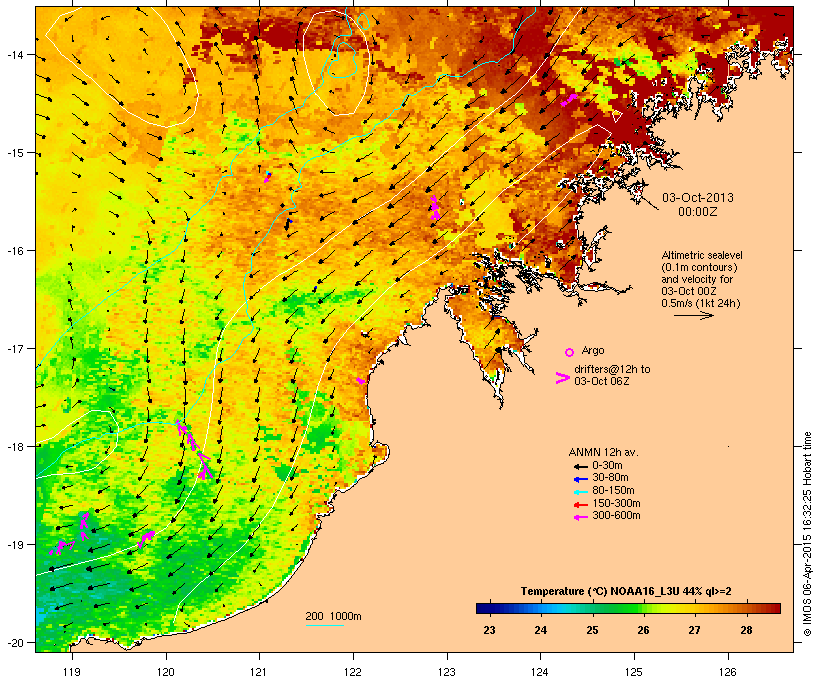Click the drifters@12h legend text
Image resolution: width=820 pixels, height=680 pixels.
click(612, 375)
